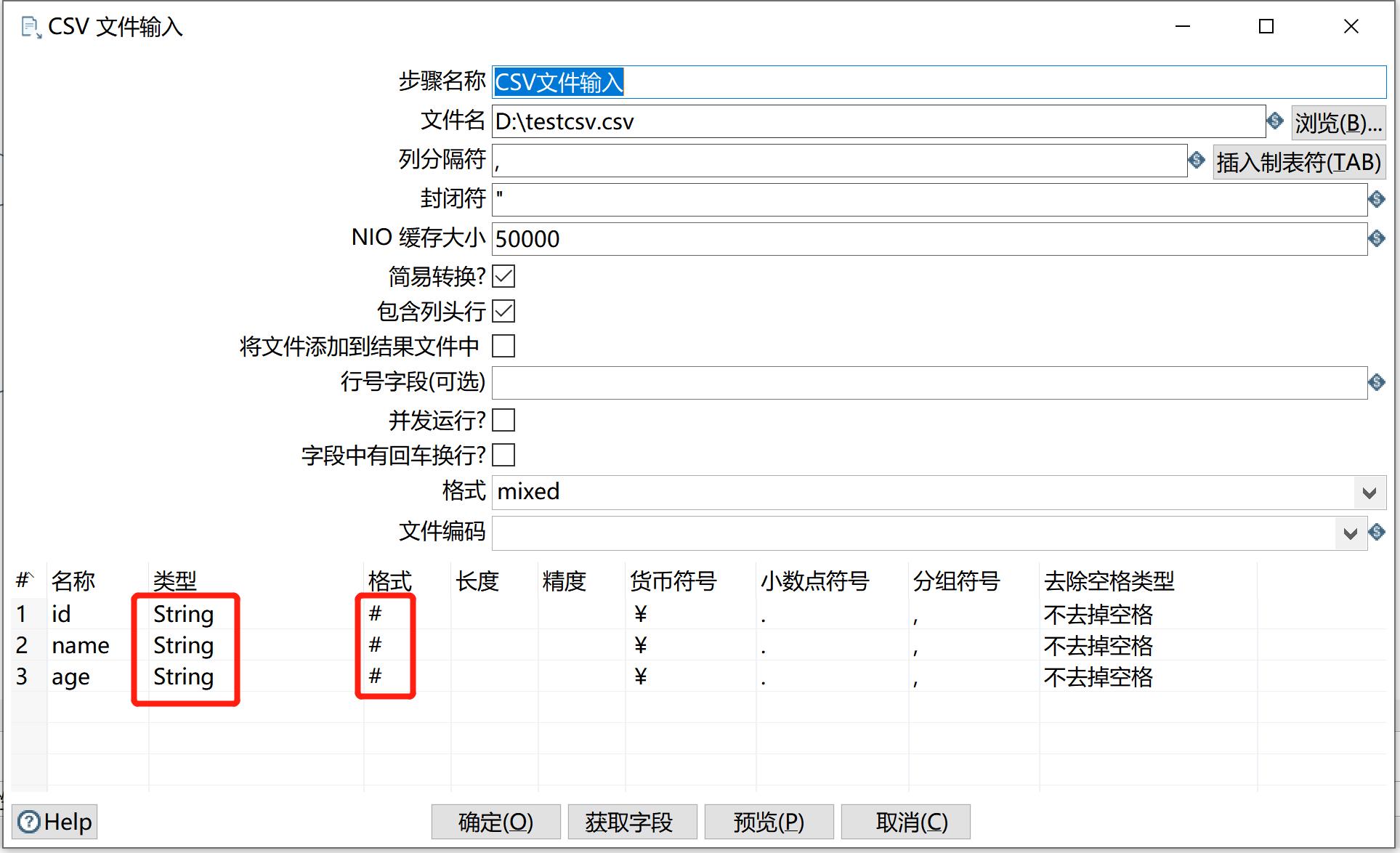Close the CSV 文件输入 dialog
Screen dimensions: 1400x853
[x=1351, y=27]
